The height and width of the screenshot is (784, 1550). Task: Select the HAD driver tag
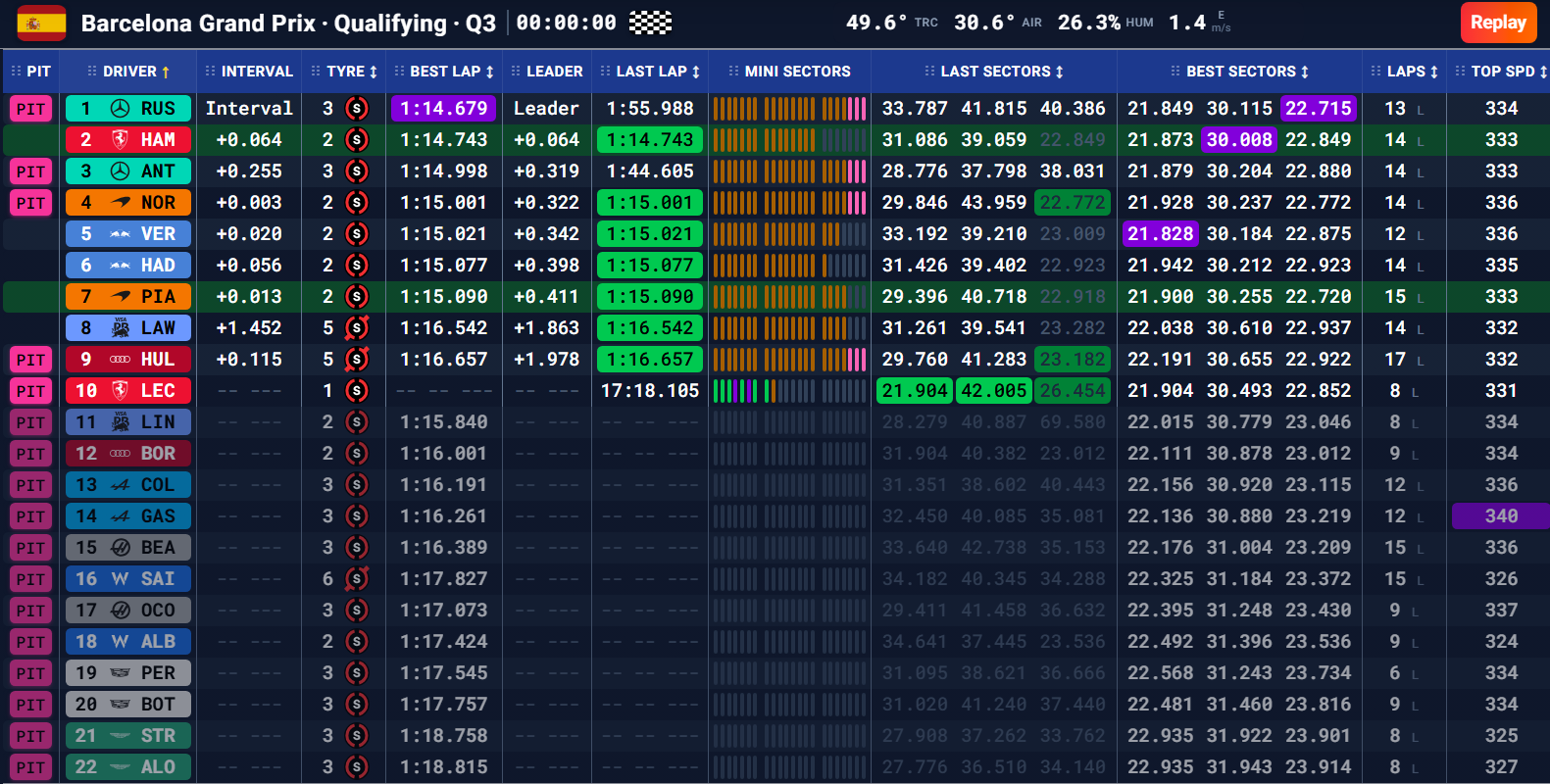[128, 266]
